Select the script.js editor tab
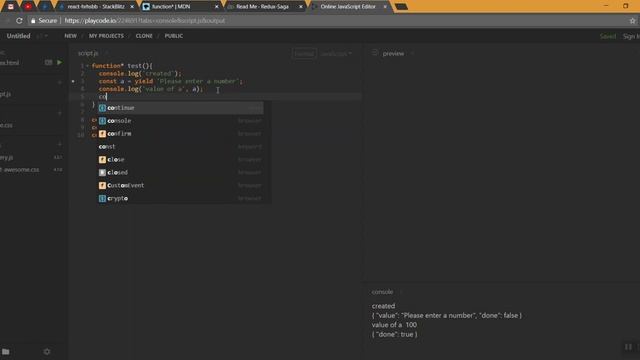The image size is (640, 360). [x=88, y=53]
